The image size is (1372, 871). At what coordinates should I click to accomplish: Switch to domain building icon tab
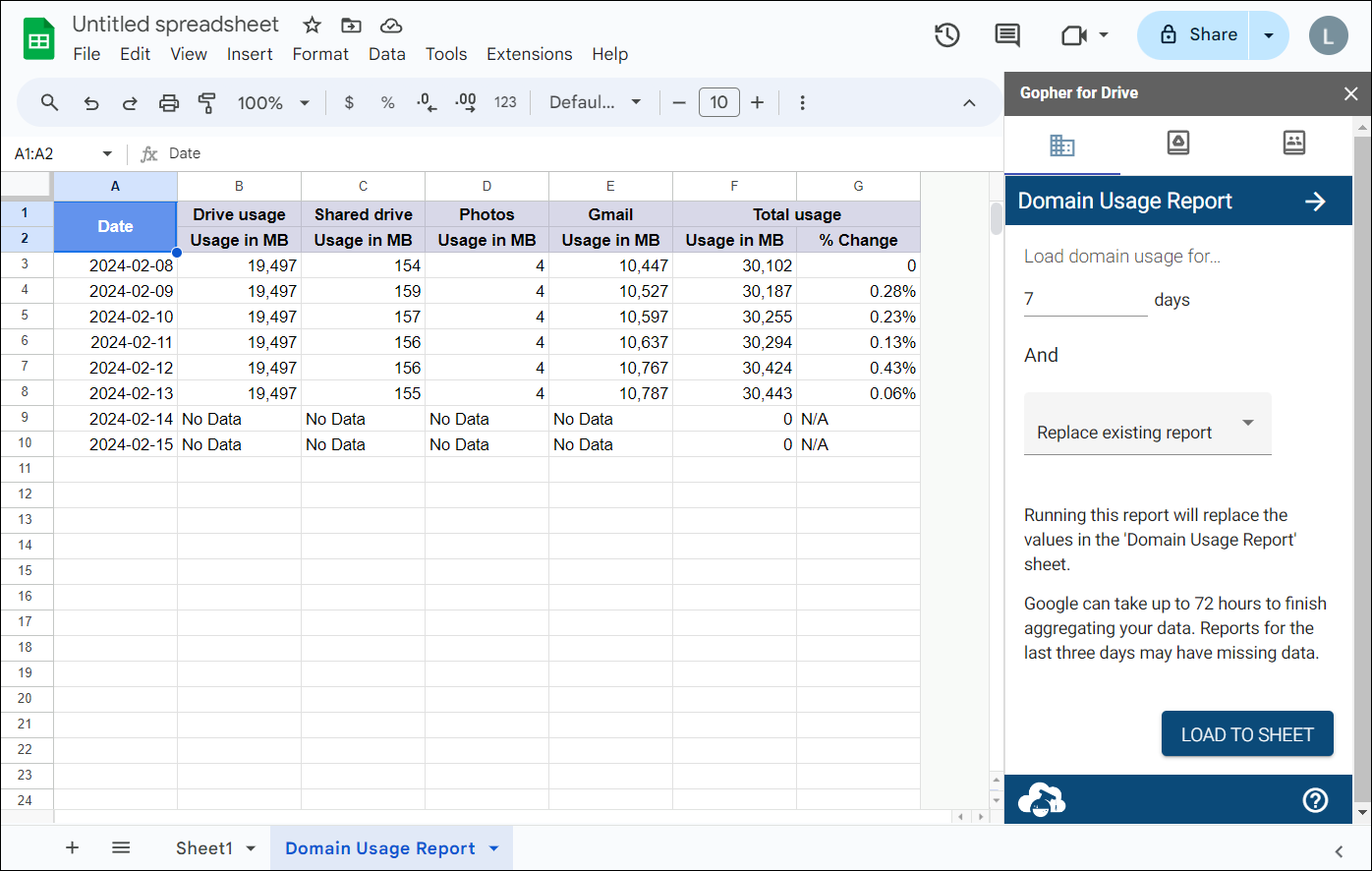(1062, 145)
